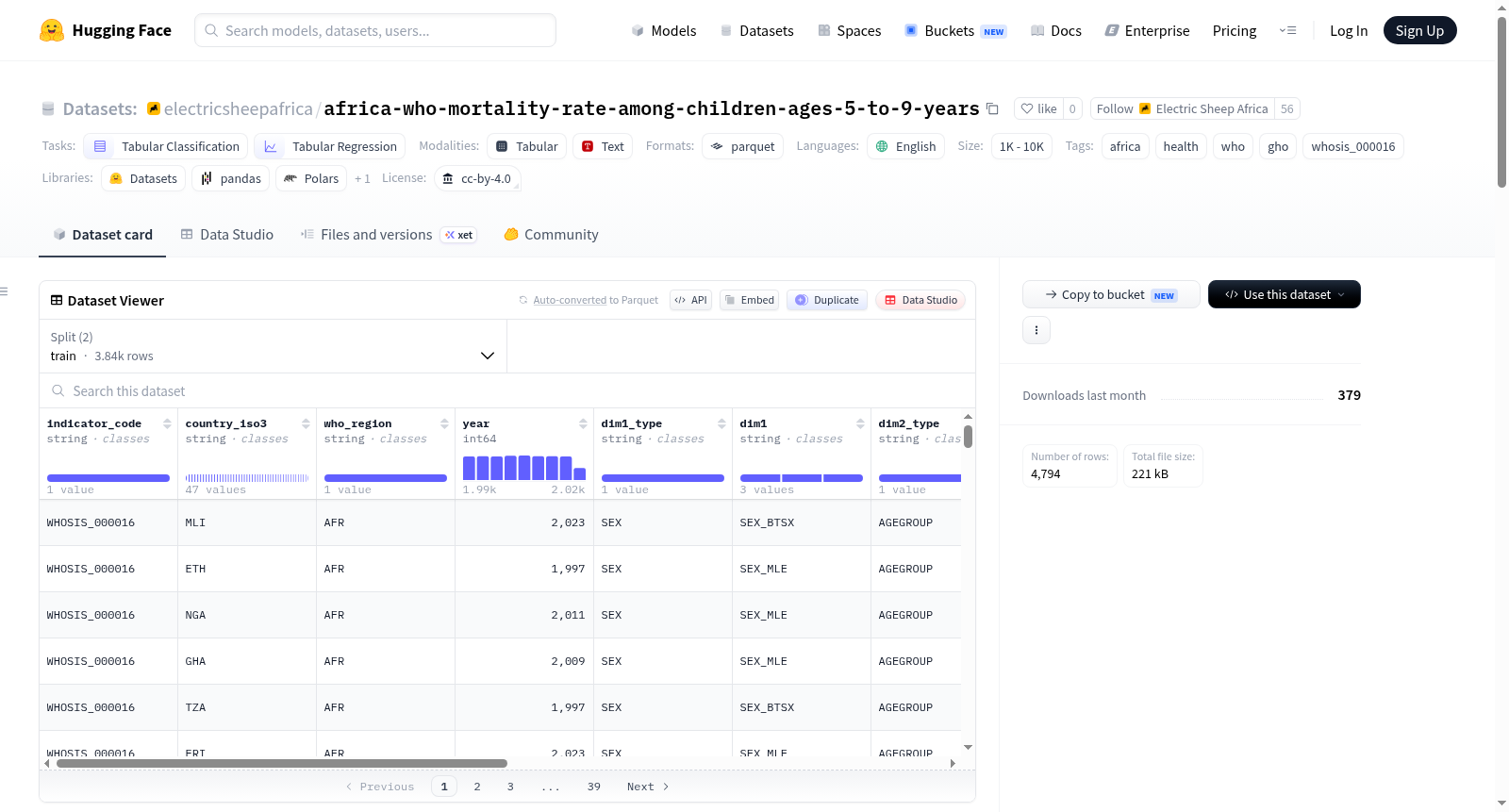Copy dataset name with the copy icon

tap(992, 108)
